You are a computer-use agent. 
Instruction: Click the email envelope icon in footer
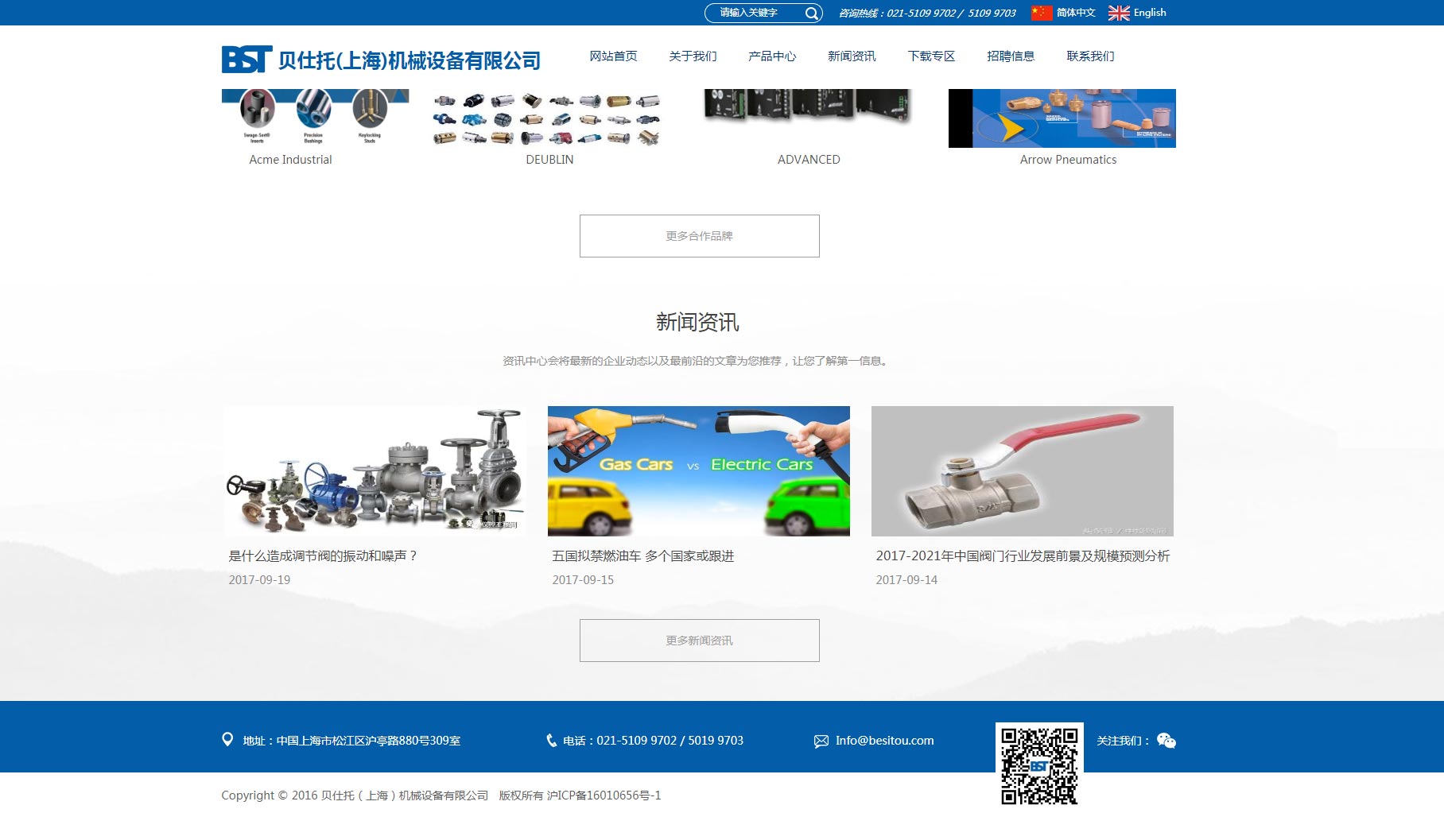tap(821, 741)
